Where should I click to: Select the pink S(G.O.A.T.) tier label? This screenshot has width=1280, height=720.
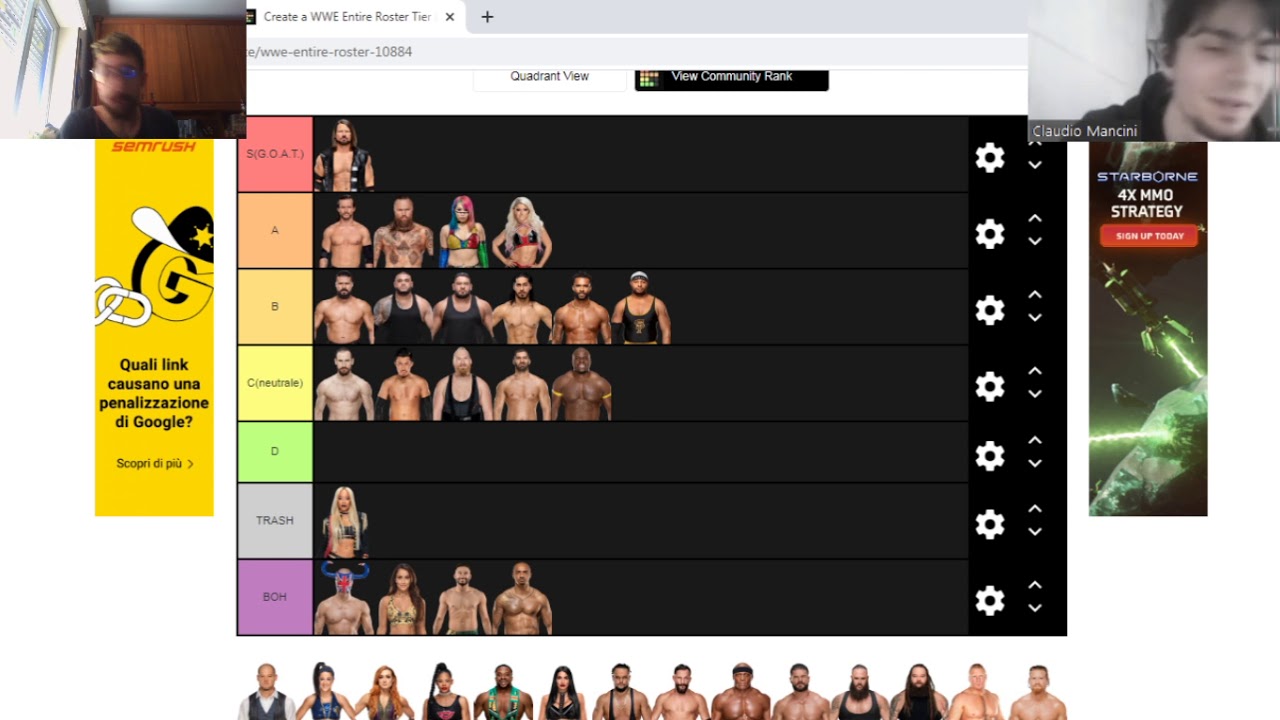click(275, 154)
